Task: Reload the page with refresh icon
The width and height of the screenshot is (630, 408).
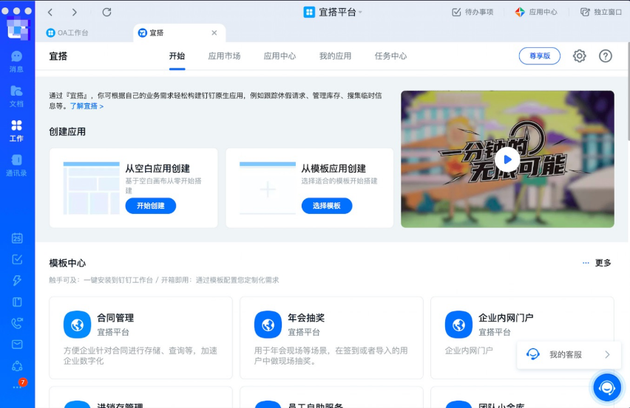Action: (x=106, y=12)
